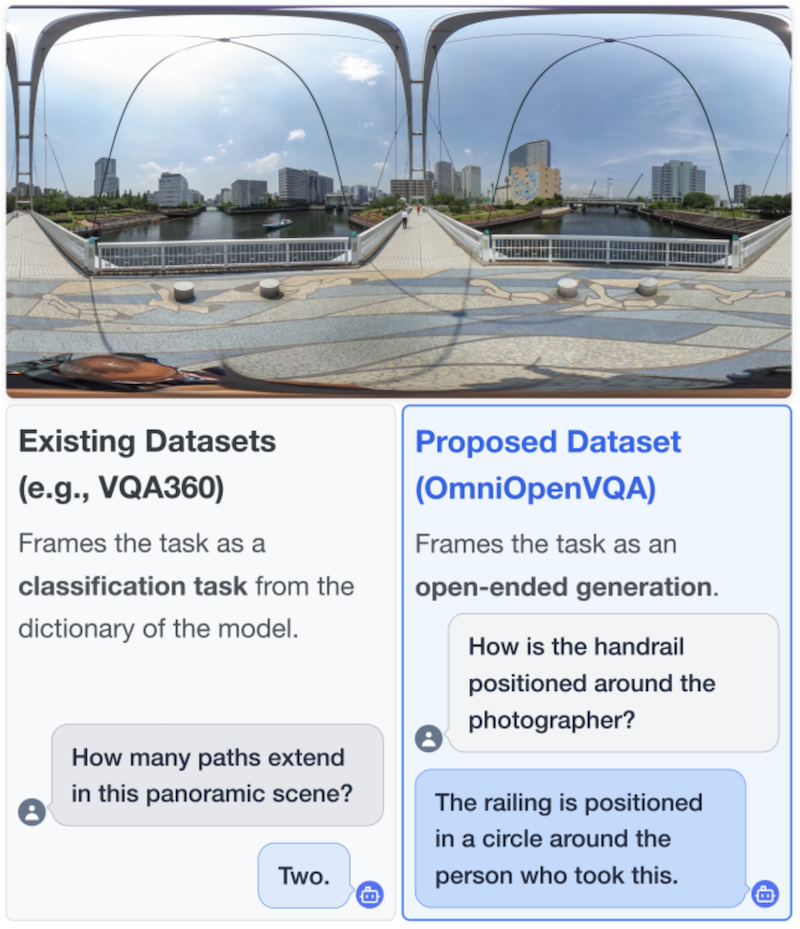Open the blue "Proposed Dataset (OmniOpenVQA)" heading
This screenshot has width=800, height=929.
point(548,465)
